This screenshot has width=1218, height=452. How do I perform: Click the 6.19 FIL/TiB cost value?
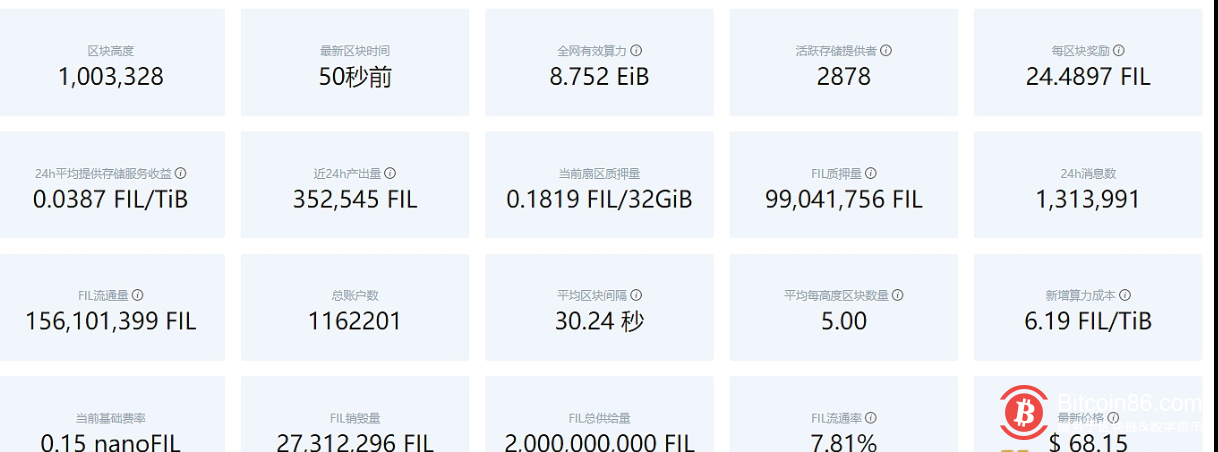click(x=1088, y=321)
